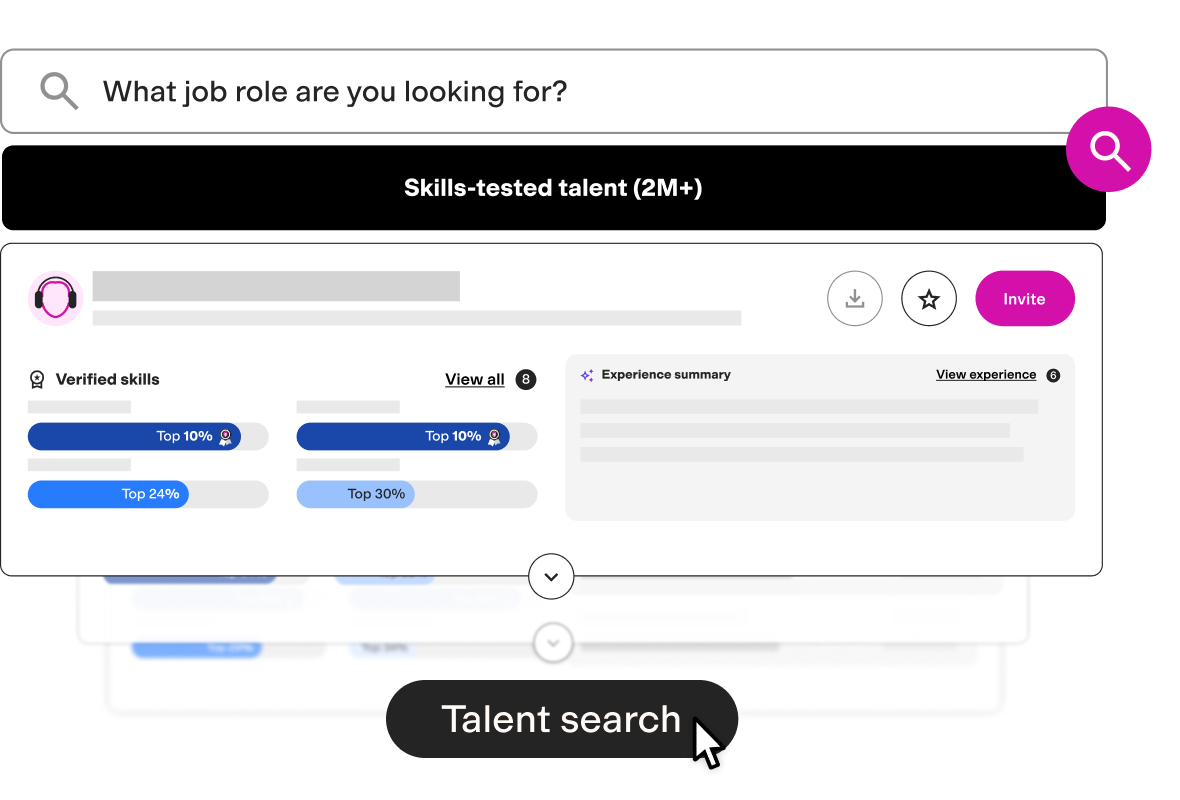
Task: Click the Top 30% skill bar
Action: [417, 494]
